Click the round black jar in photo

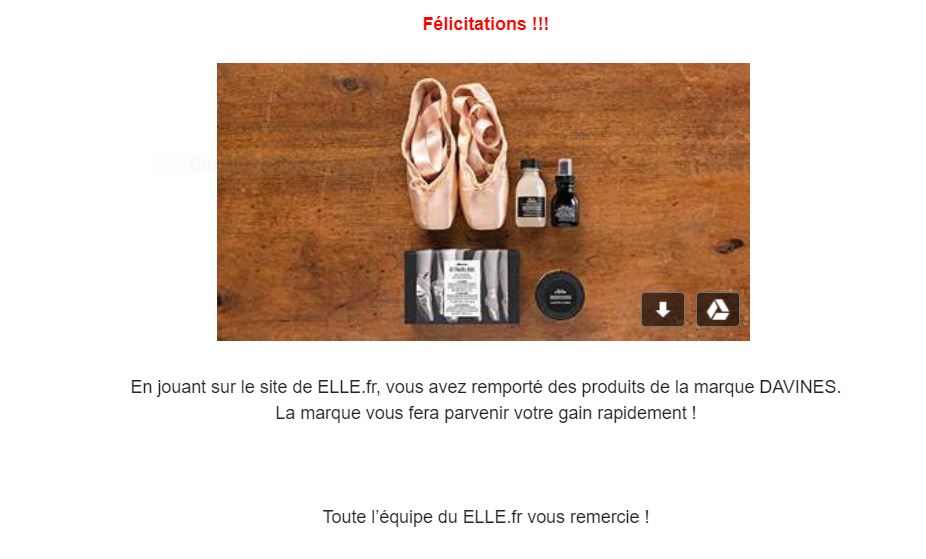(559, 295)
